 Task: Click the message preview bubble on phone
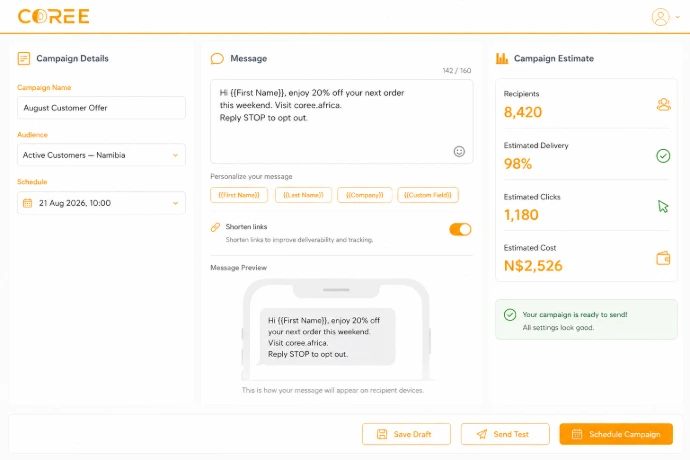tap(327, 337)
